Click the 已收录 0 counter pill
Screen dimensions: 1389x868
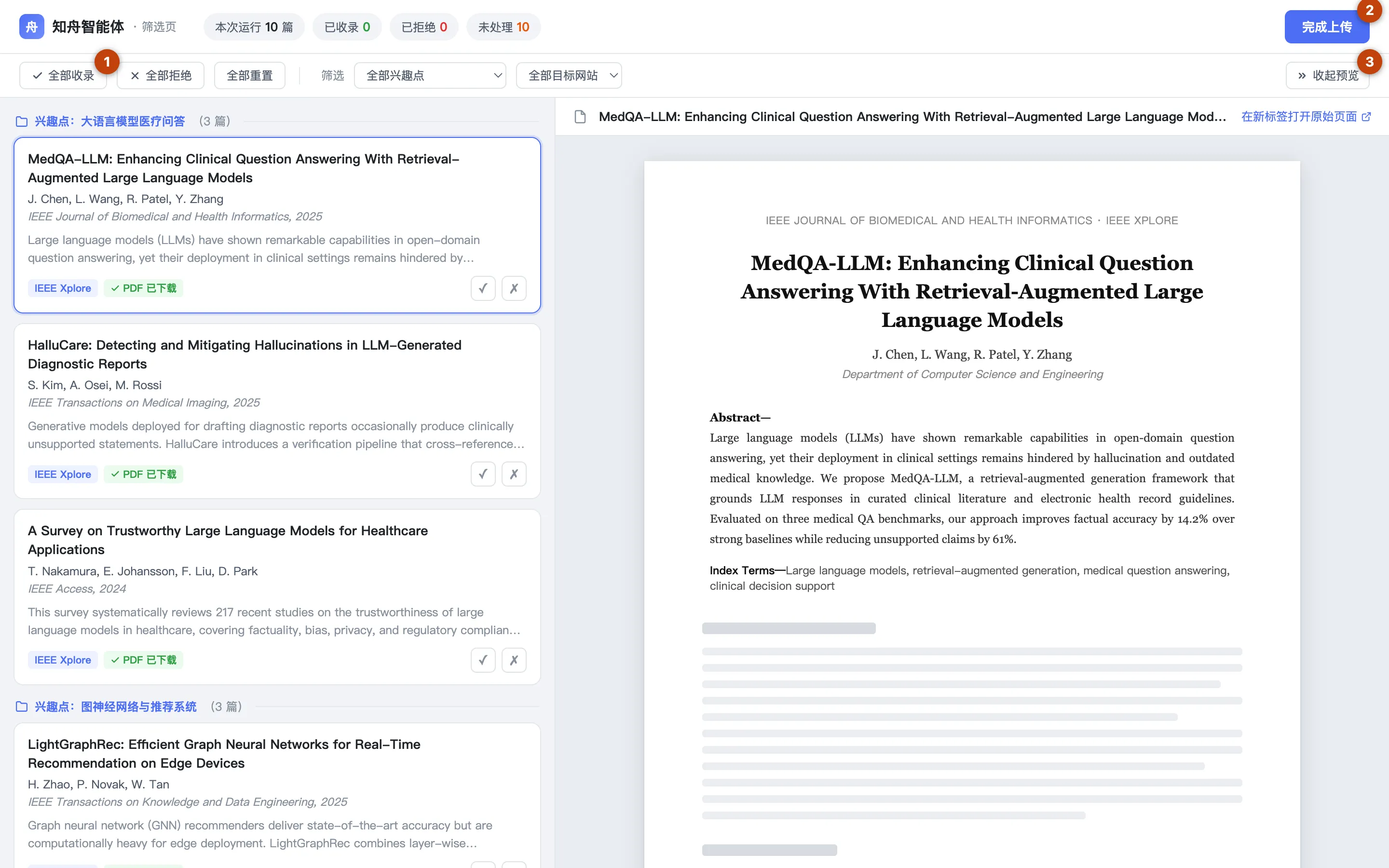pyautogui.click(x=347, y=27)
